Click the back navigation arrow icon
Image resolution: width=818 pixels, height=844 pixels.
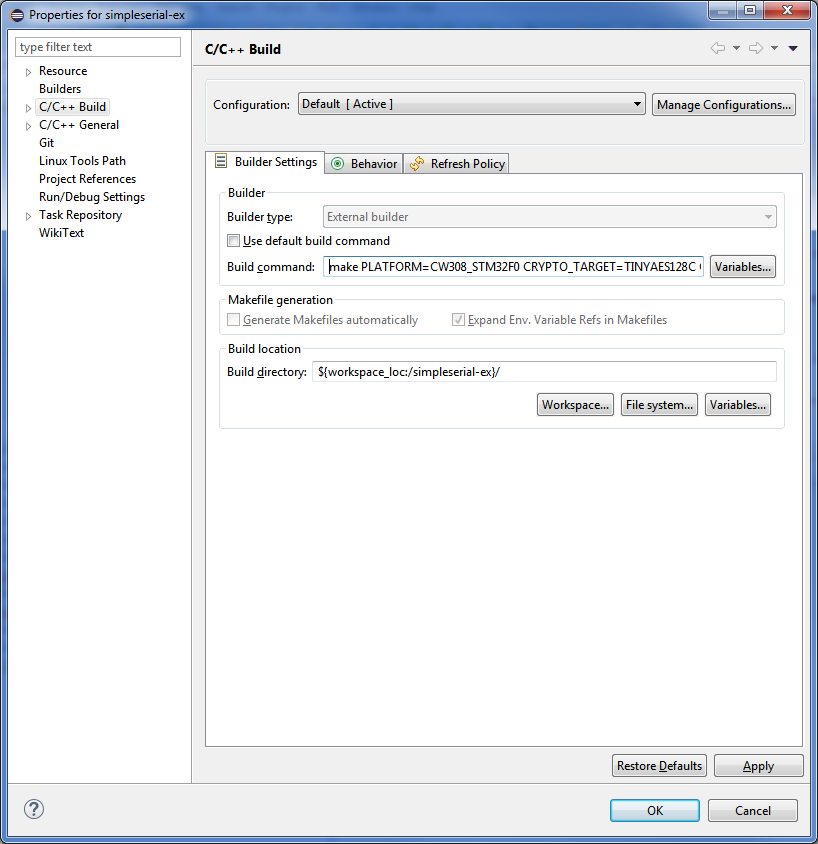[x=717, y=48]
